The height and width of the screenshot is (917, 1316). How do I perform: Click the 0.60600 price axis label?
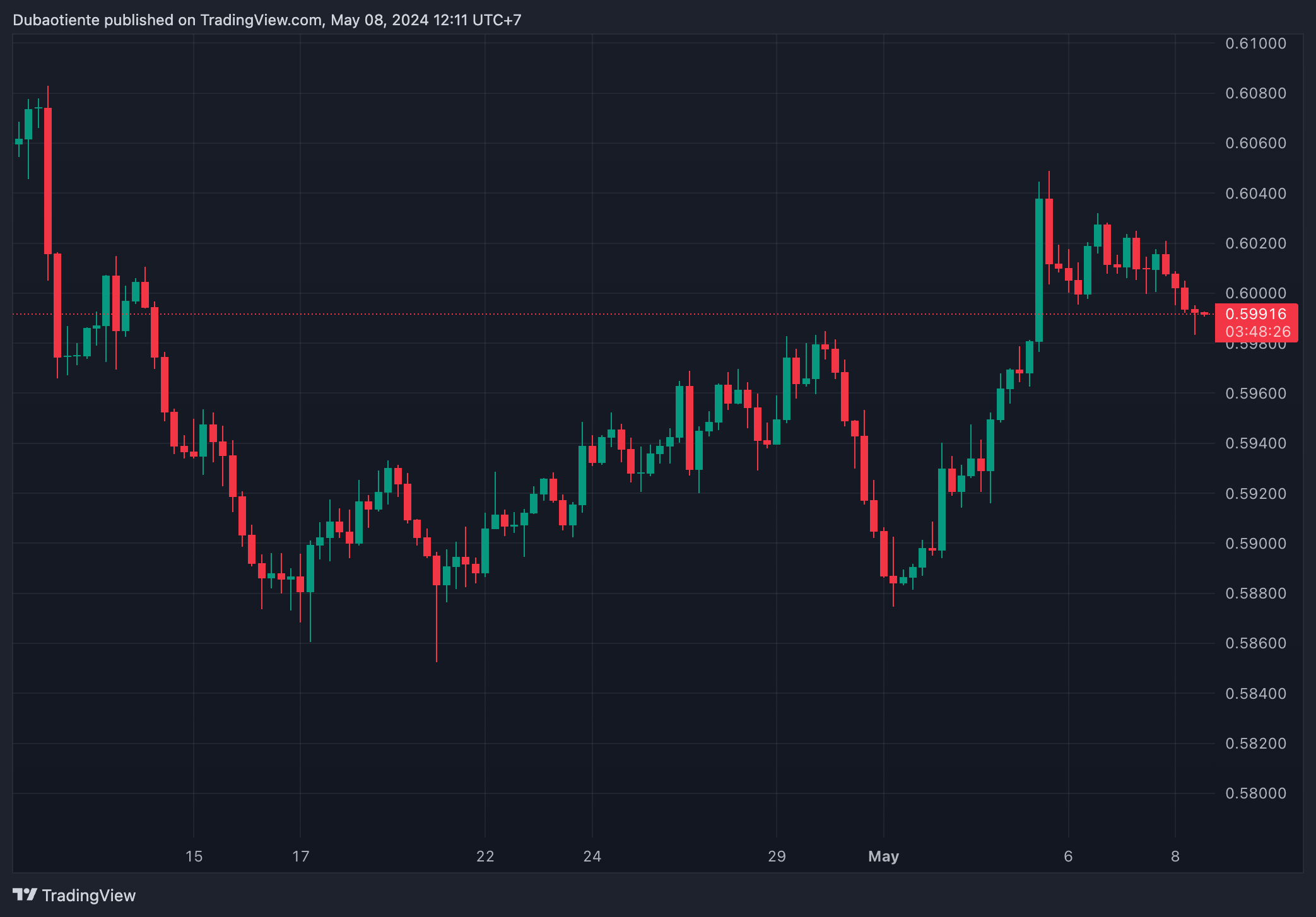click(x=1255, y=143)
